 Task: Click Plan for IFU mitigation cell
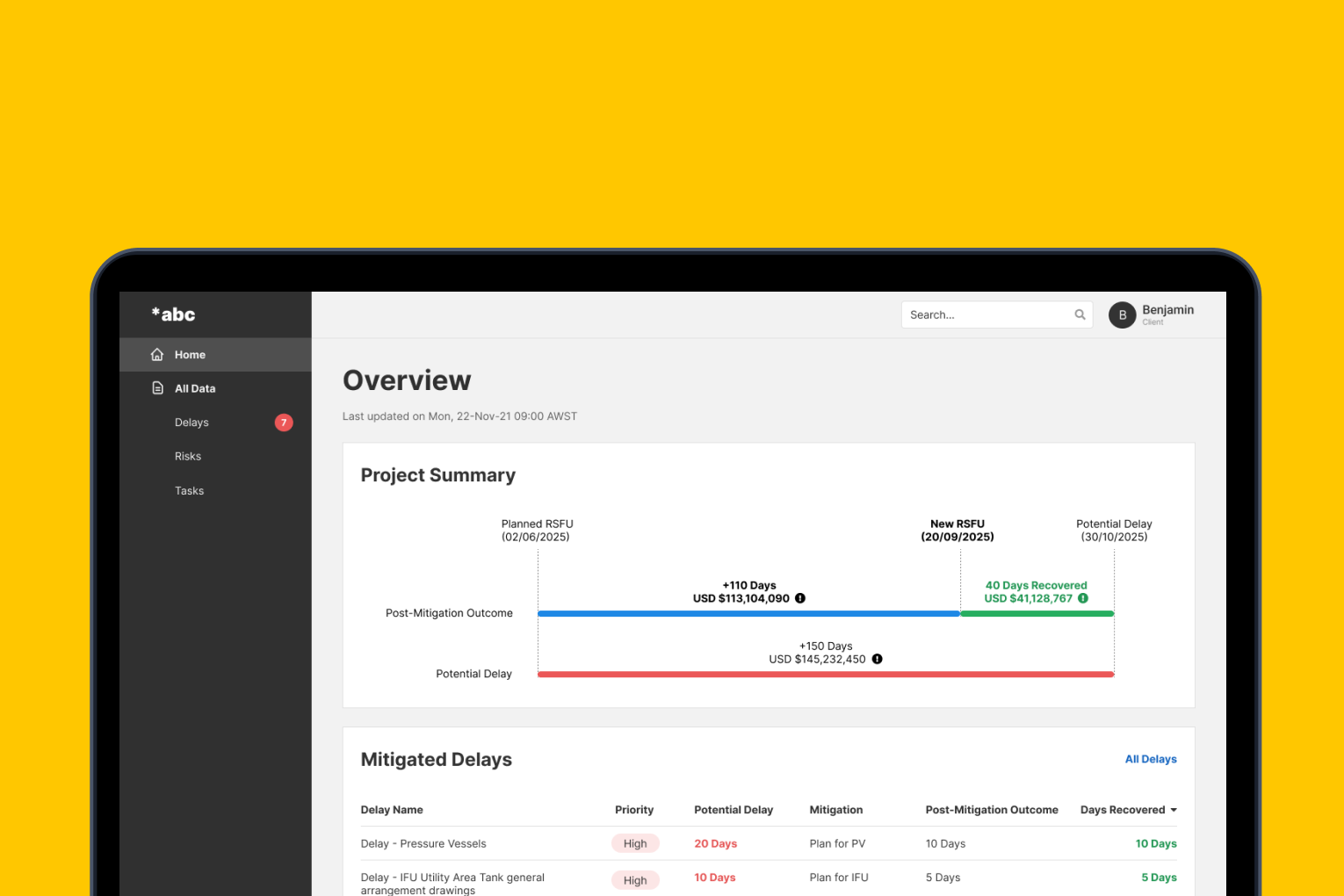coord(839,878)
